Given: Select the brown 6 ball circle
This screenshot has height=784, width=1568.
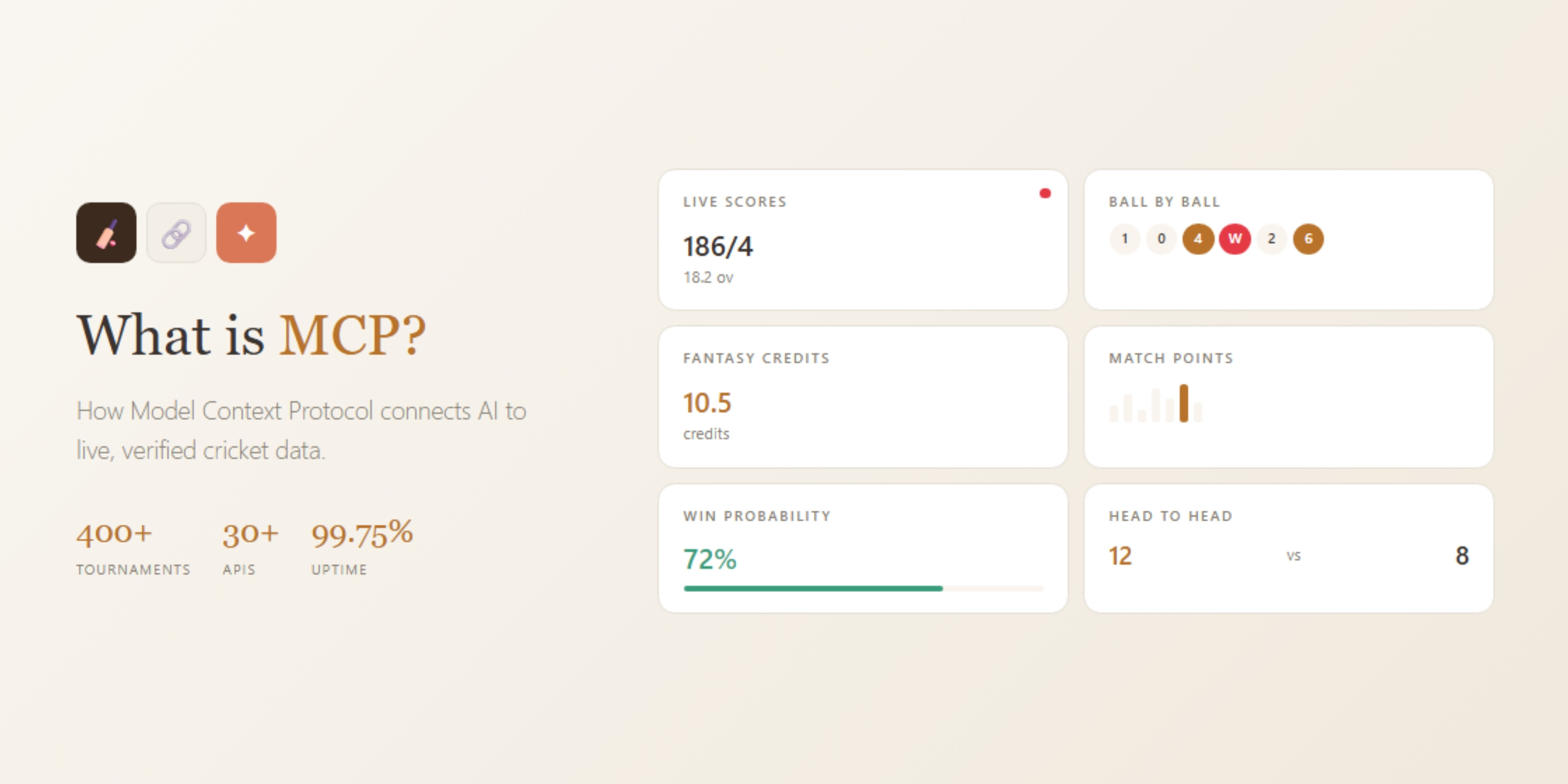Looking at the screenshot, I should pyautogui.click(x=1308, y=239).
